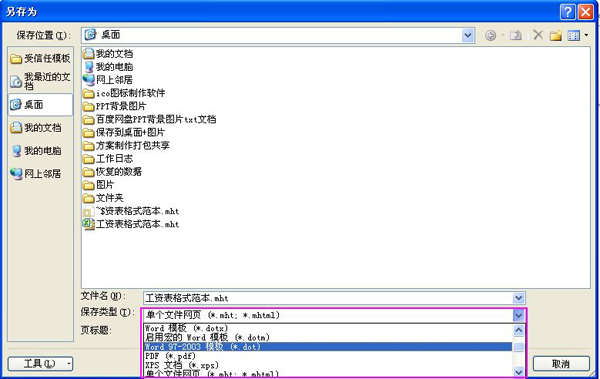Choose Word 模板 (*.dotx) type
This screenshot has height=379, width=600.
point(328,328)
